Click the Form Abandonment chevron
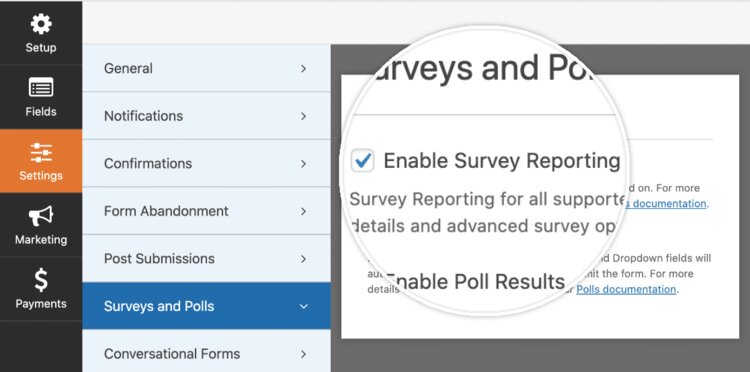750x372 pixels. (303, 211)
